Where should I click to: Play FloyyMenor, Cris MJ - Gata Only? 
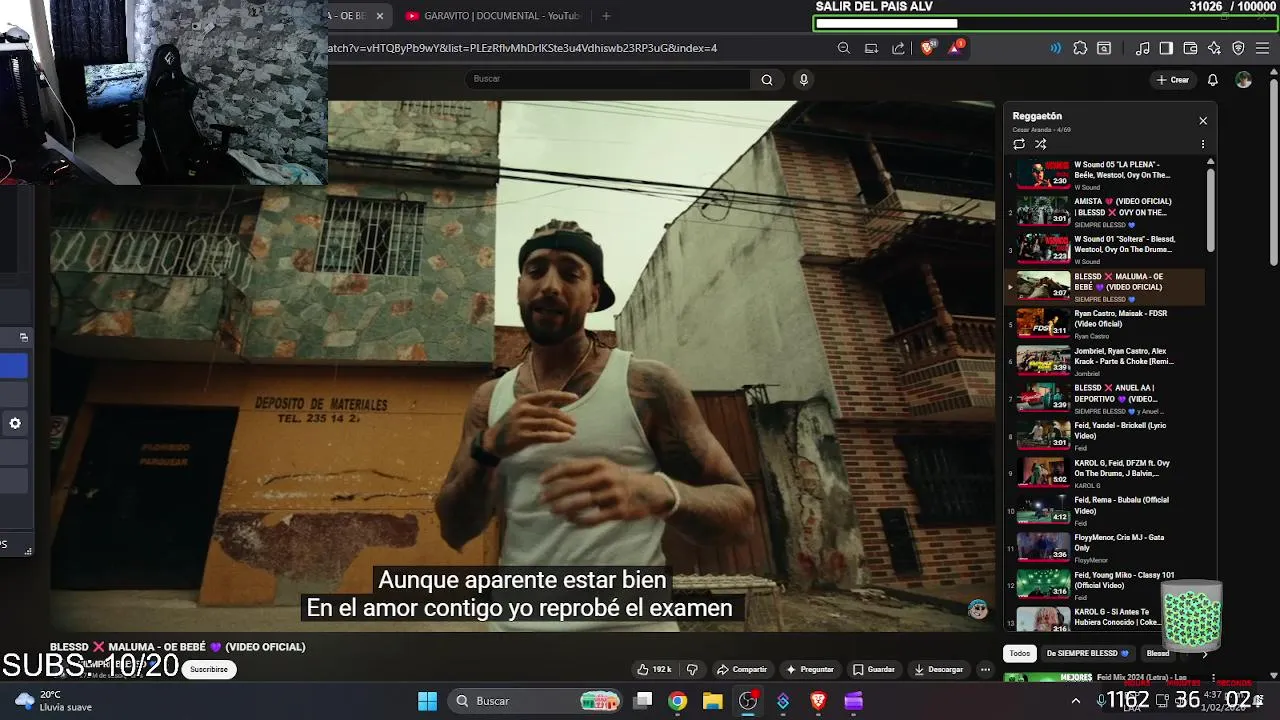[x=1105, y=548]
